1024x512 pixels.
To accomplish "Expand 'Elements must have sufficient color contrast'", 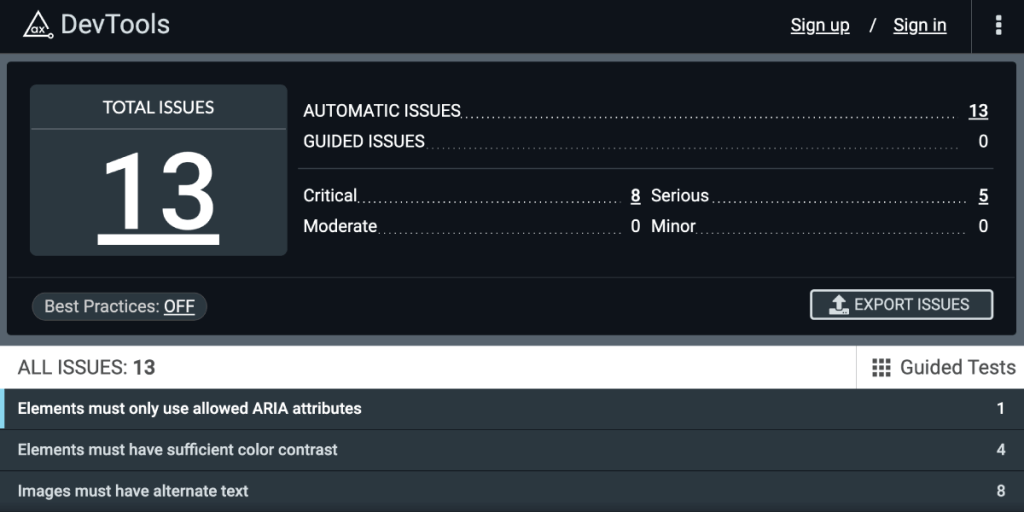I will tap(512, 450).
